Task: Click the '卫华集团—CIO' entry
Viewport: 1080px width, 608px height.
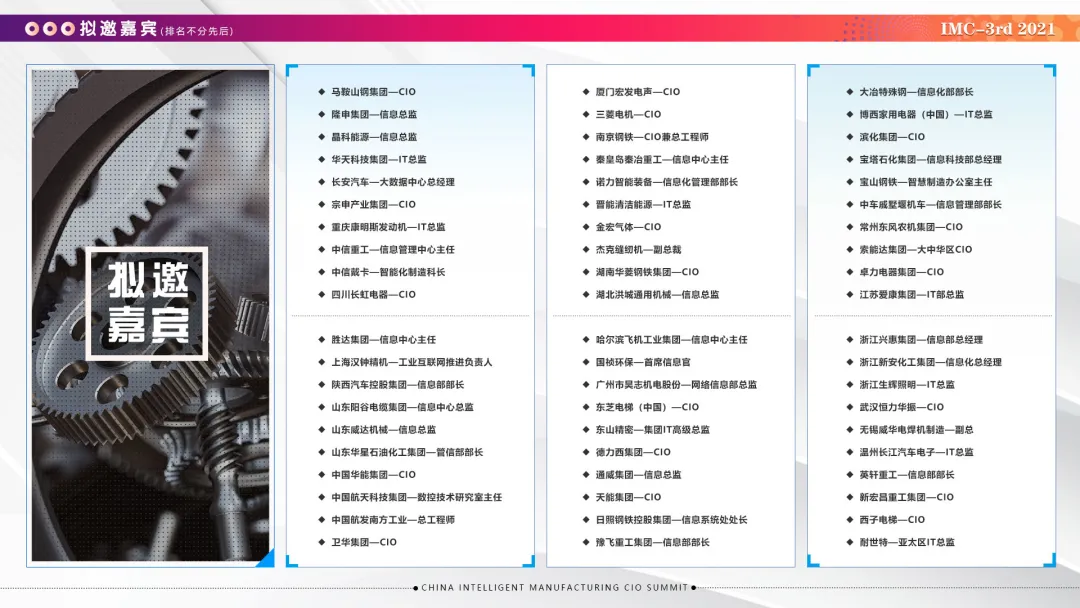Action: pyautogui.click(x=364, y=542)
